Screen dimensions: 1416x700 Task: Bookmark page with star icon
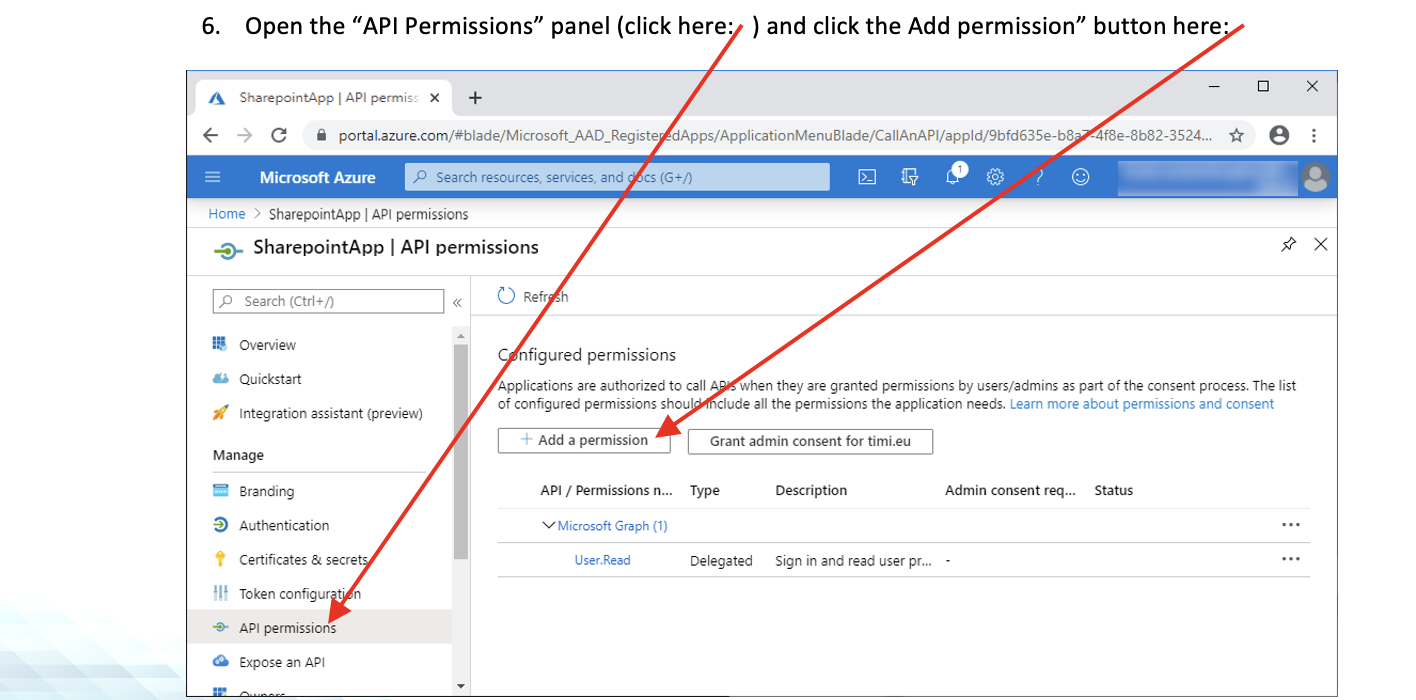[x=1236, y=135]
